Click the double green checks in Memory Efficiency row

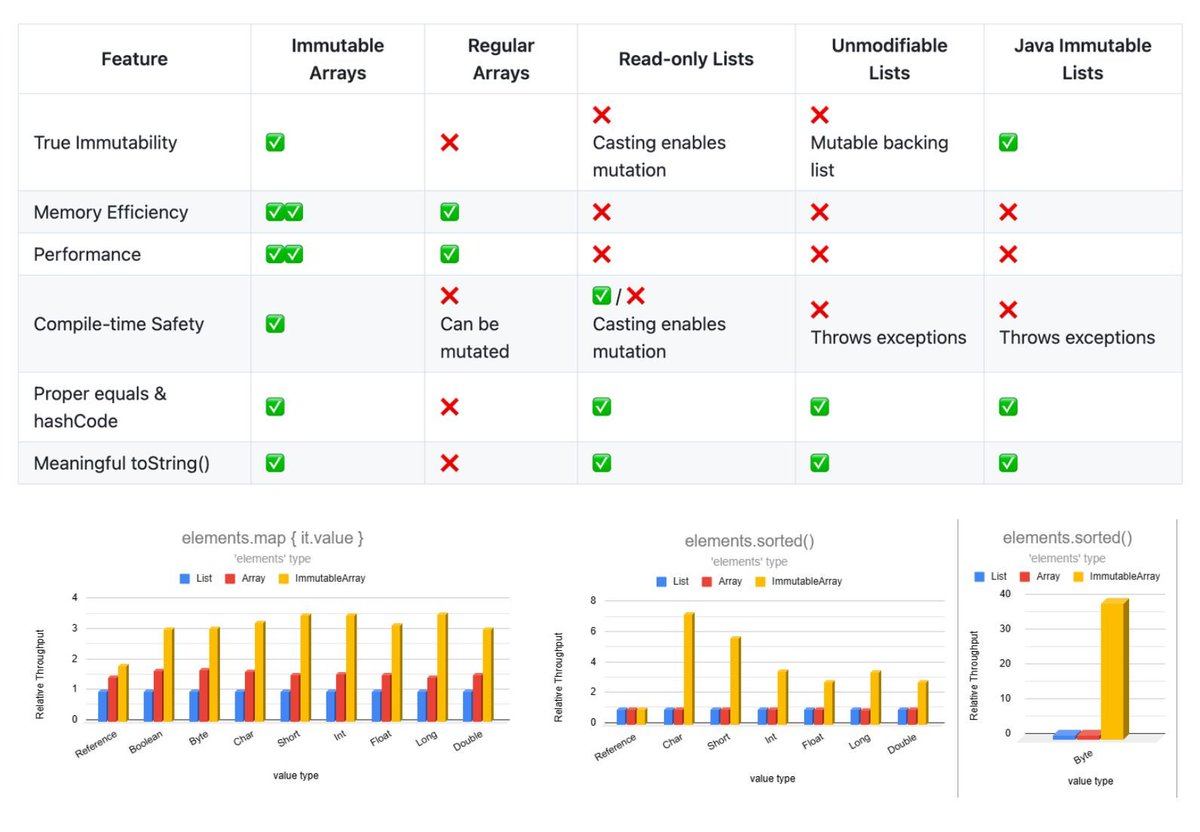pos(284,212)
